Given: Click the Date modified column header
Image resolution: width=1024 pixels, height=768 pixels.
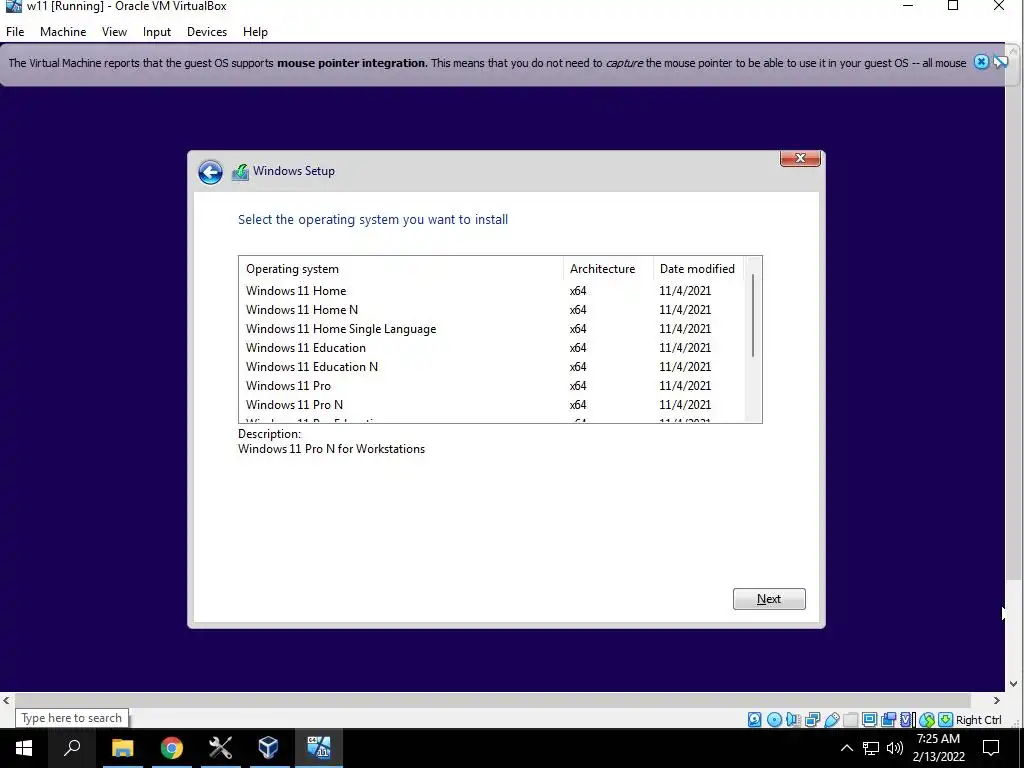Looking at the screenshot, I should pyautogui.click(x=698, y=268).
